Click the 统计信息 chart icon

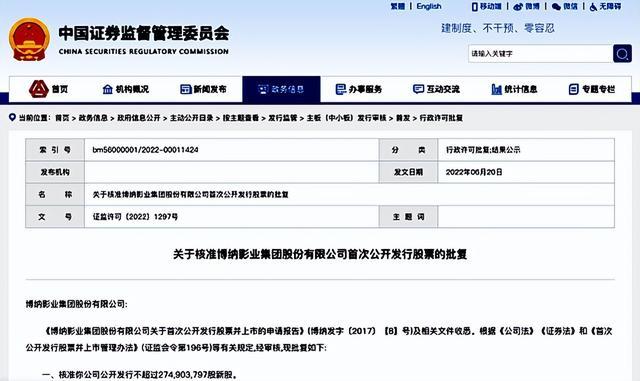(496, 89)
